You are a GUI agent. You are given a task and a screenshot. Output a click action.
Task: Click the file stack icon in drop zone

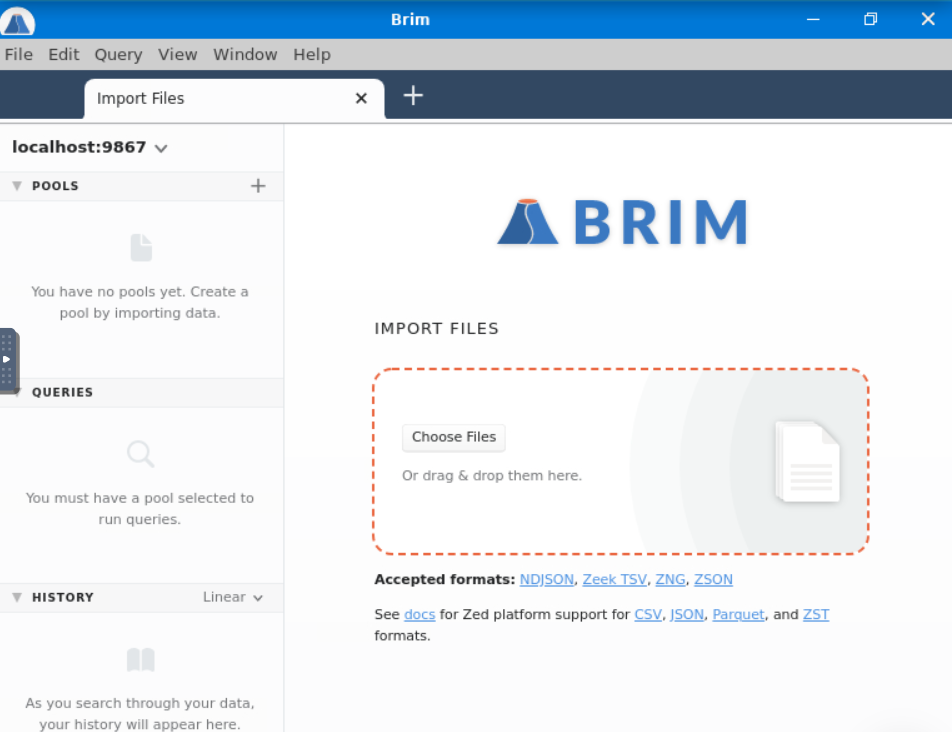click(808, 462)
